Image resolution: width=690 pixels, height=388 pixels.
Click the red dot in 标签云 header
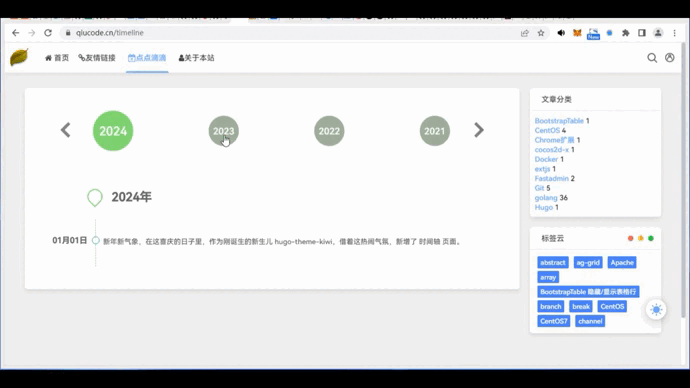point(631,238)
